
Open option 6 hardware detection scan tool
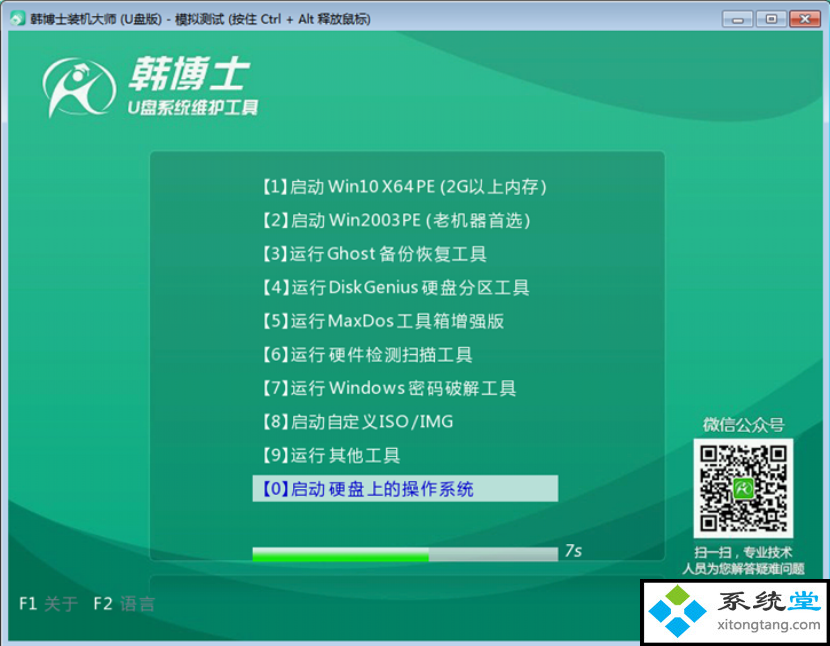tap(367, 354)
